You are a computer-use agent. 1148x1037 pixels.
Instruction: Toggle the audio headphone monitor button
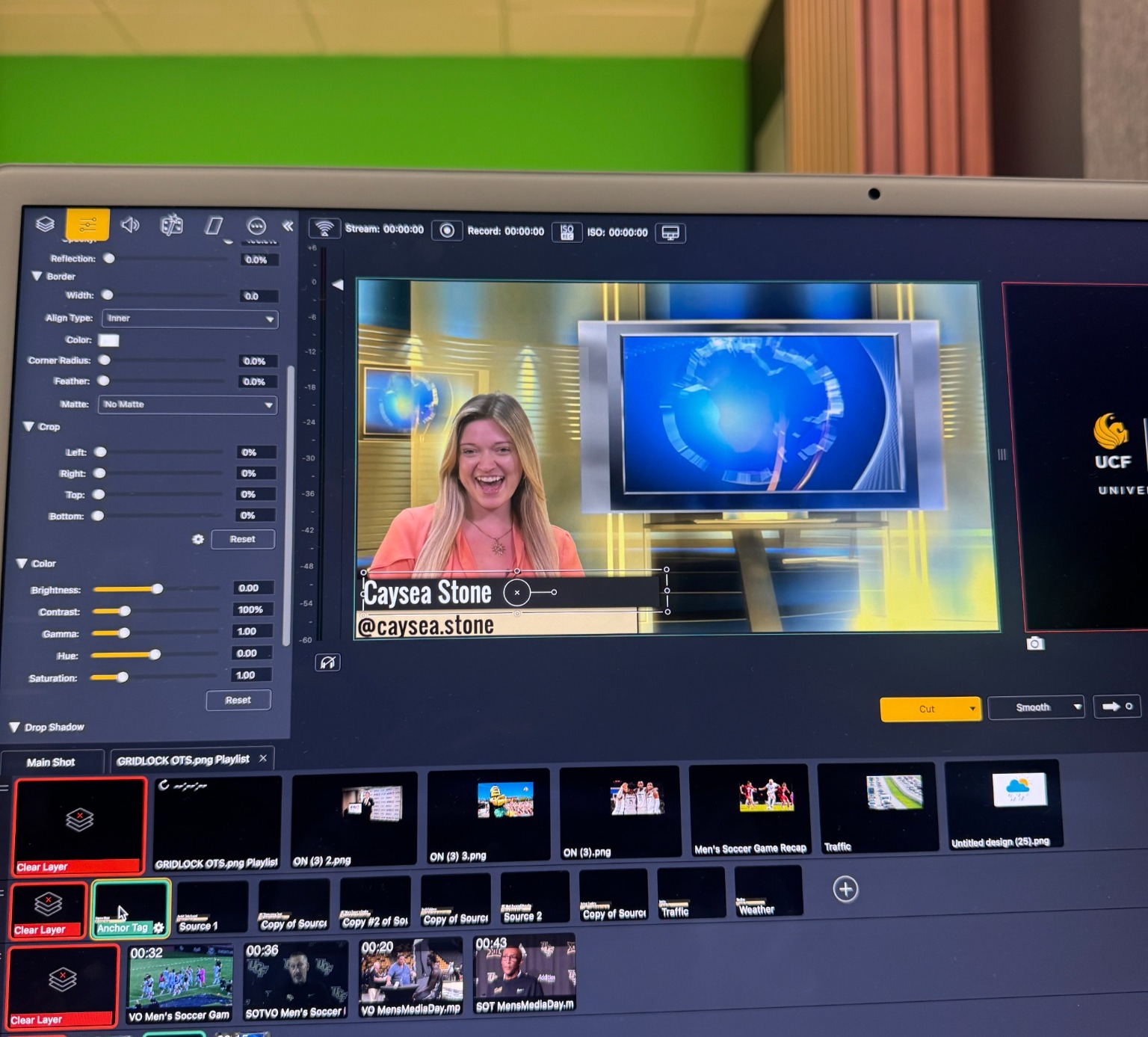[x=328, y=662]
